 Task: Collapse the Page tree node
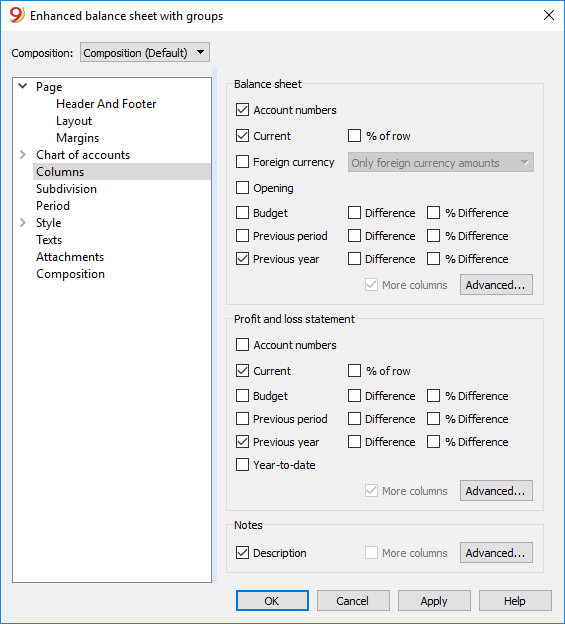pos(23,86)
